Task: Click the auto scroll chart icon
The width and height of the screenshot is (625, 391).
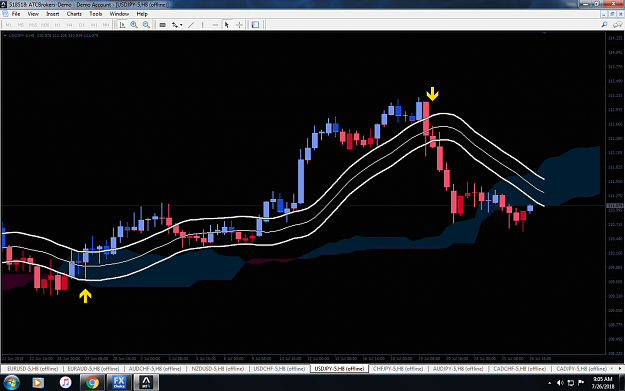Action: click(x=122, y=25)
